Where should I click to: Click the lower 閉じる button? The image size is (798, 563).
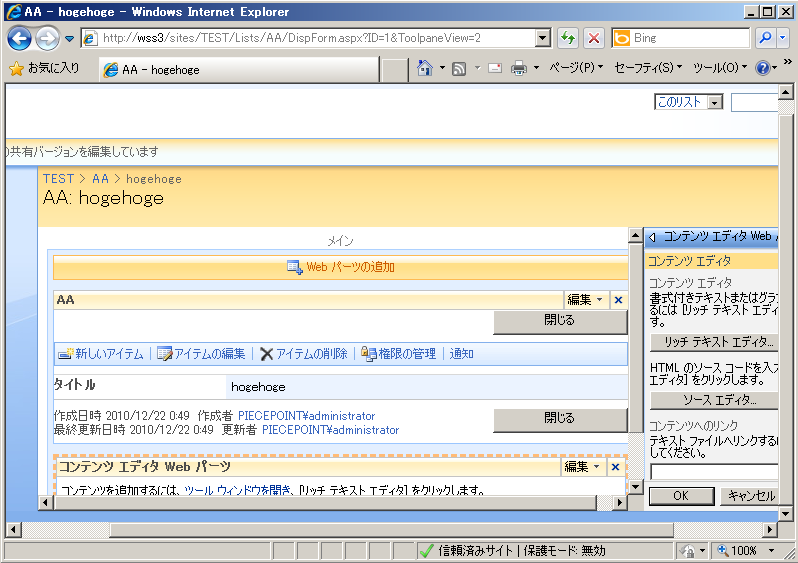(560, 419)
